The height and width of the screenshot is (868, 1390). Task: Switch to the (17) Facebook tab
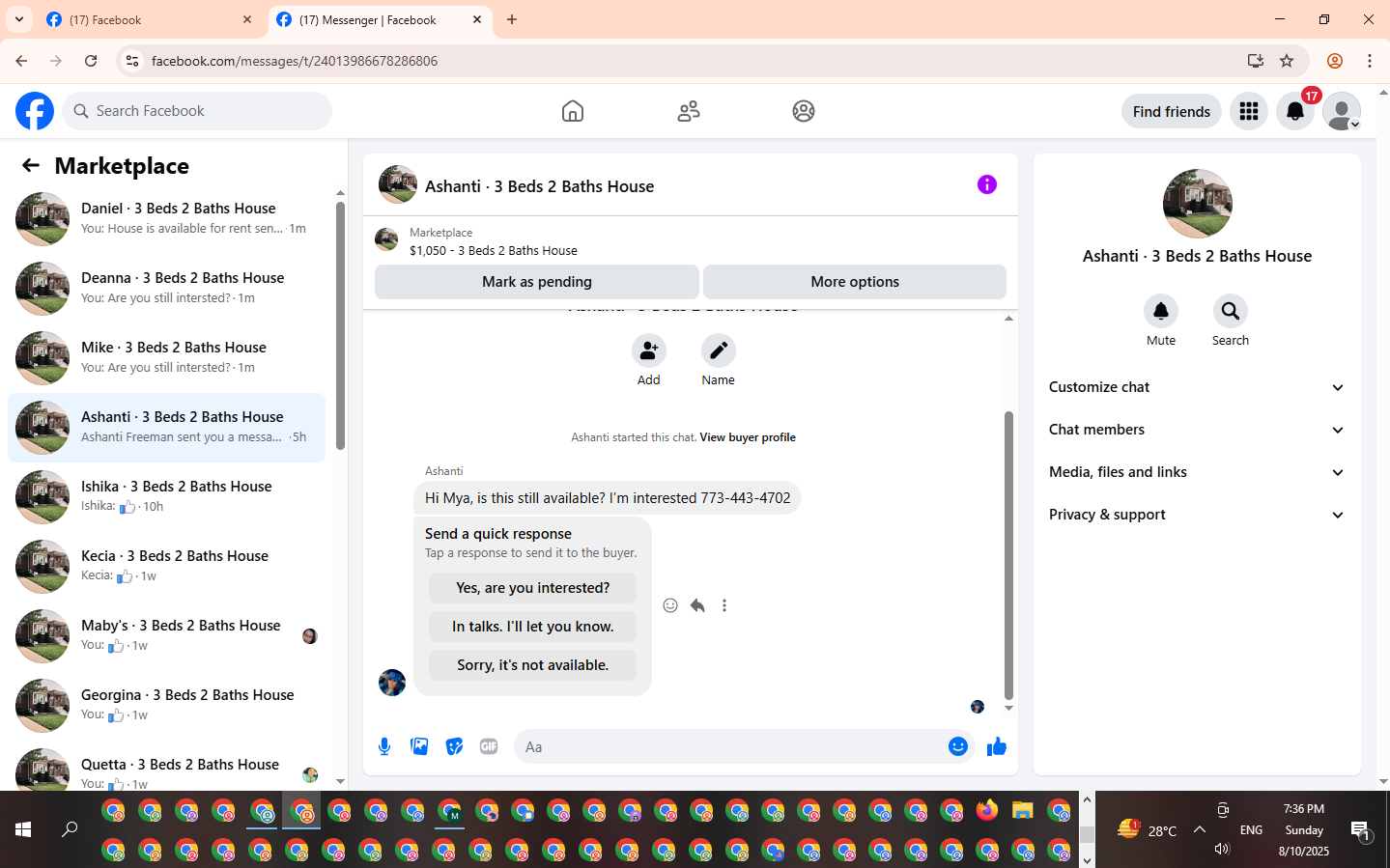click(x=151, y=19)
